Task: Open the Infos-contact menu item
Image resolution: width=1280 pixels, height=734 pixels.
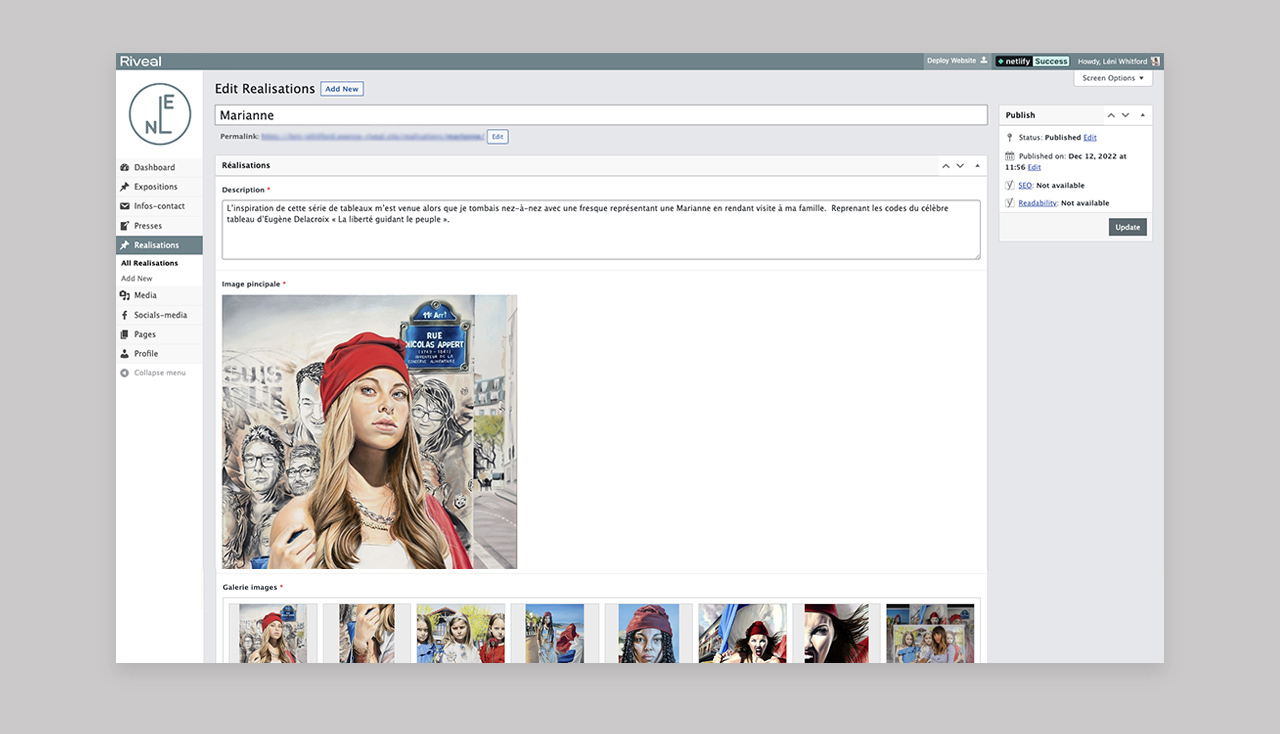Action: pos(159,206)
